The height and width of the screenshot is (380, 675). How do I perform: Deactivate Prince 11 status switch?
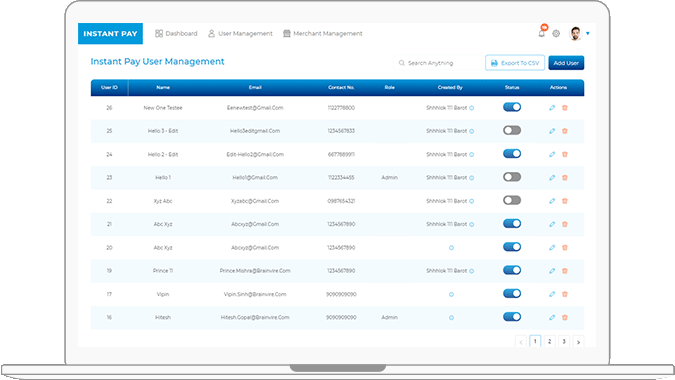click(512, 270)
